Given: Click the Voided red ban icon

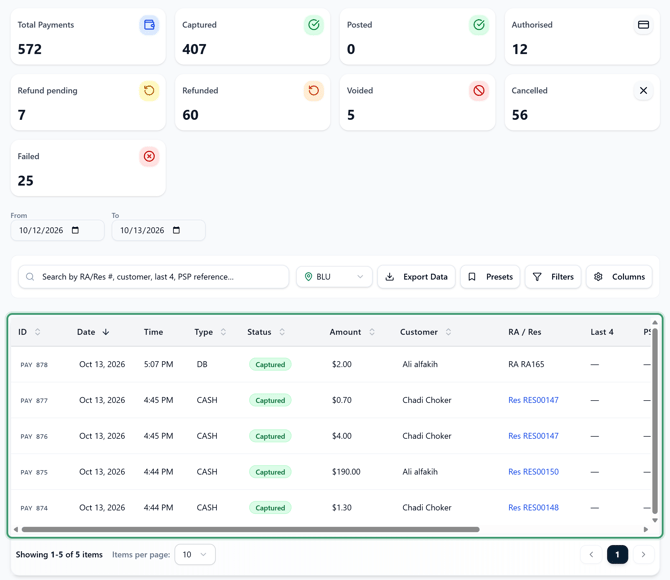Looking at the screenshot, I should tap(479, 91).
